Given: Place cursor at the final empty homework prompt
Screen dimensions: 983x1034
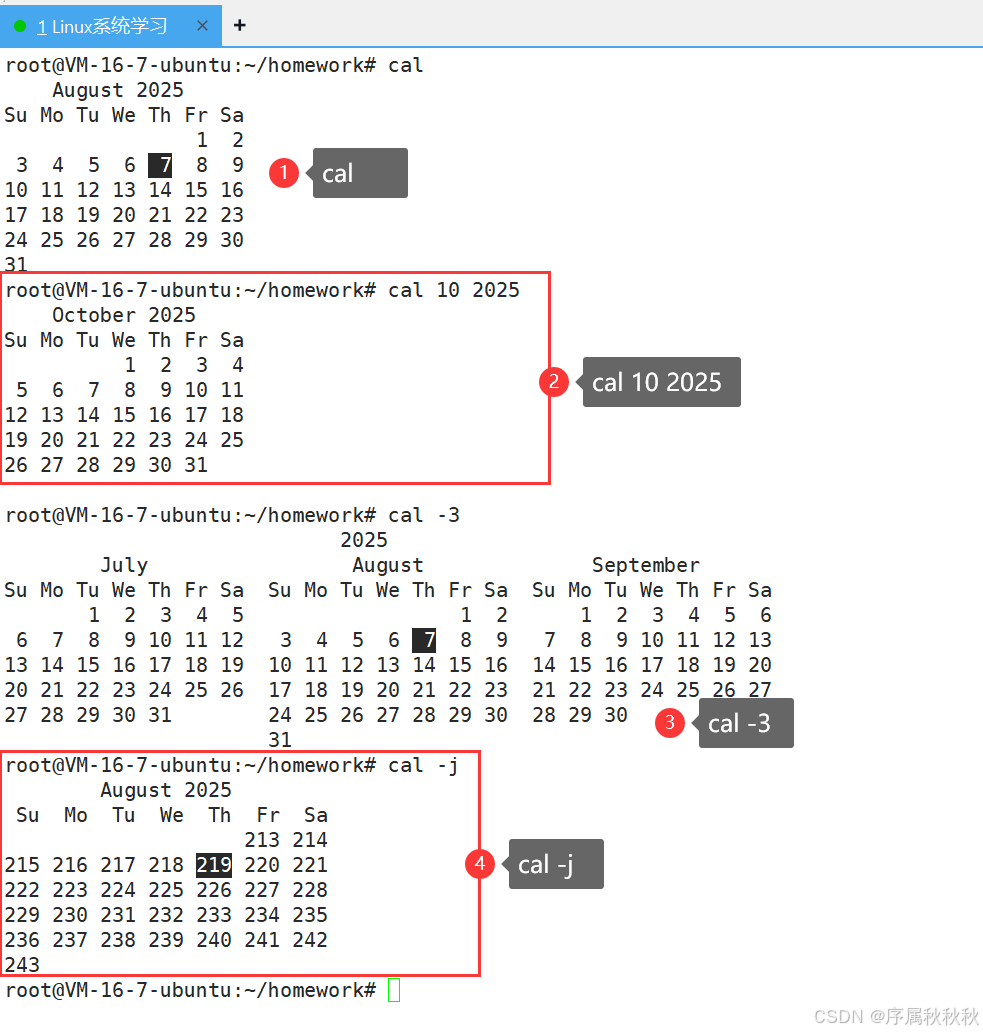Looking at the screenshot, I should [394, 990].
